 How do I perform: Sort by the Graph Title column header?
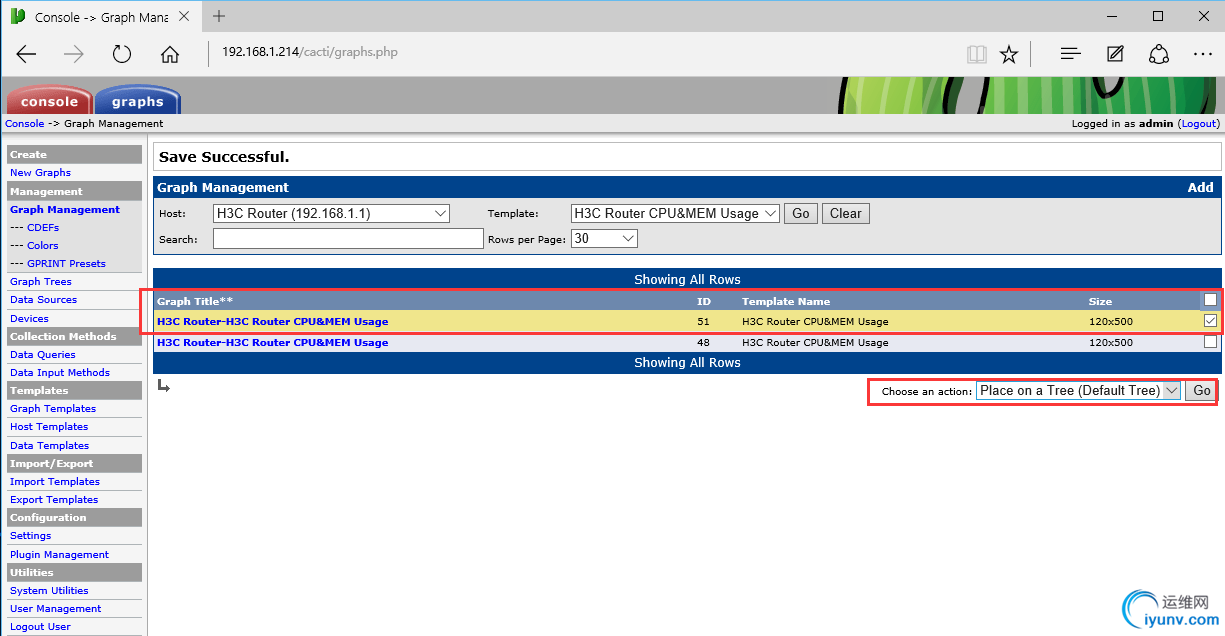(195, 301)
